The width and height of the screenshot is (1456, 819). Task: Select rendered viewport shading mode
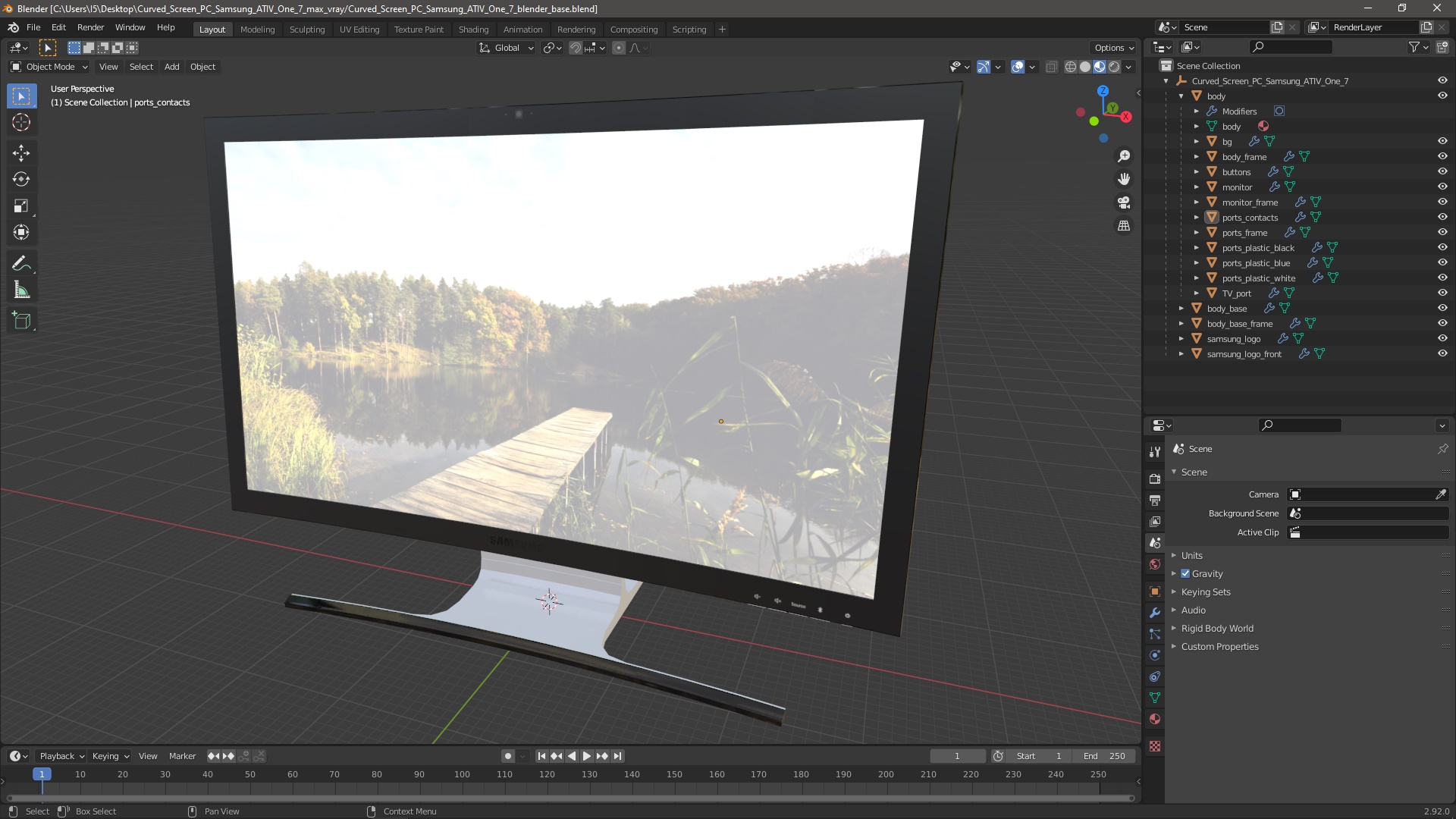1114,67
